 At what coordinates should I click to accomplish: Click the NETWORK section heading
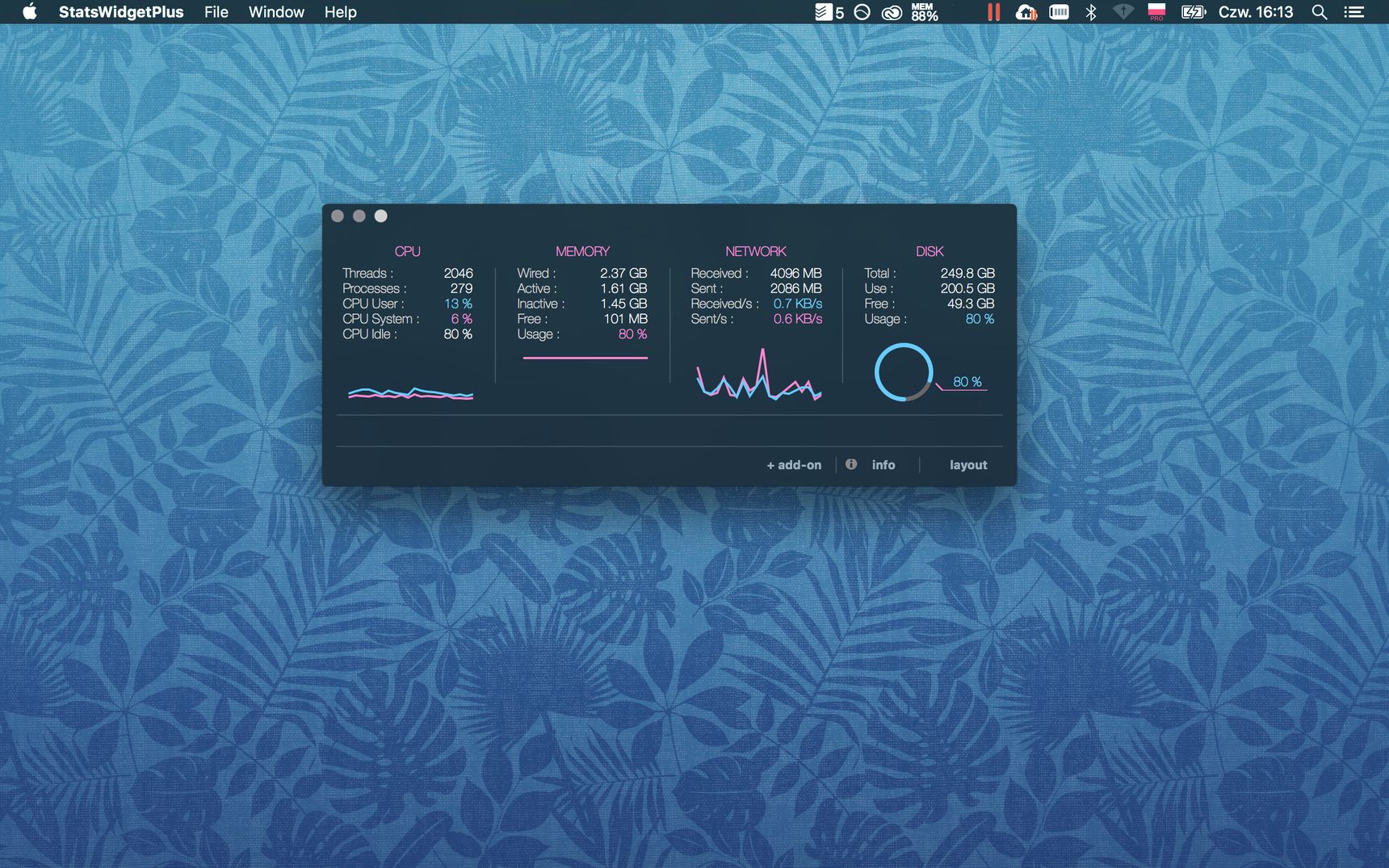coord(756,251)
